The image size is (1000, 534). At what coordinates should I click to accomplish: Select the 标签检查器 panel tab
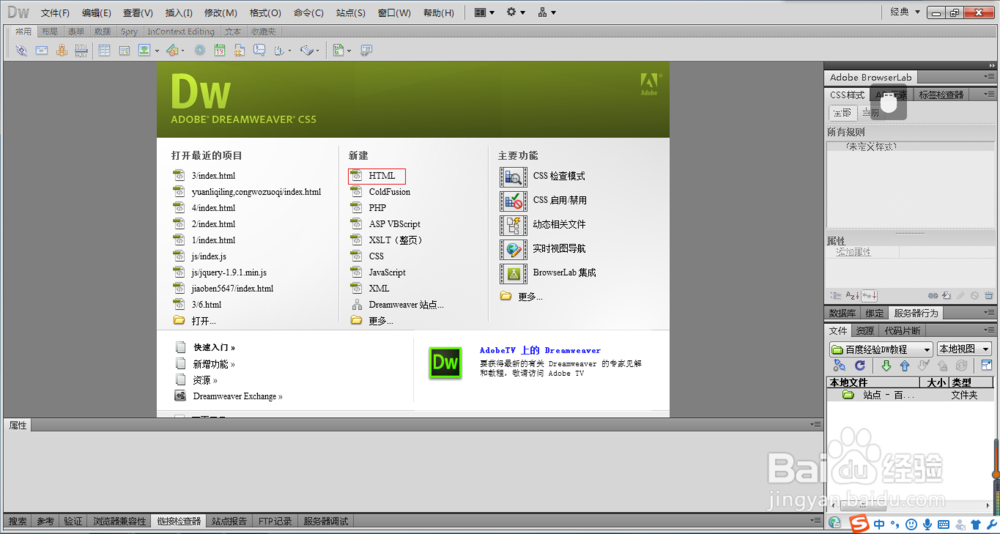[941, 95]
